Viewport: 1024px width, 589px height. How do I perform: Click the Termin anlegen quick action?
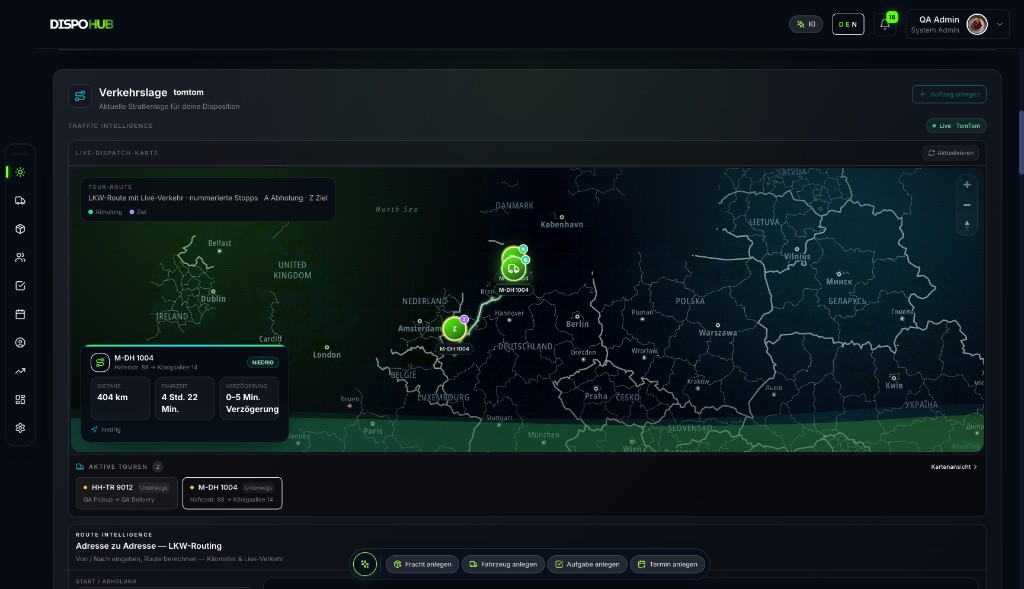point(667,564)
